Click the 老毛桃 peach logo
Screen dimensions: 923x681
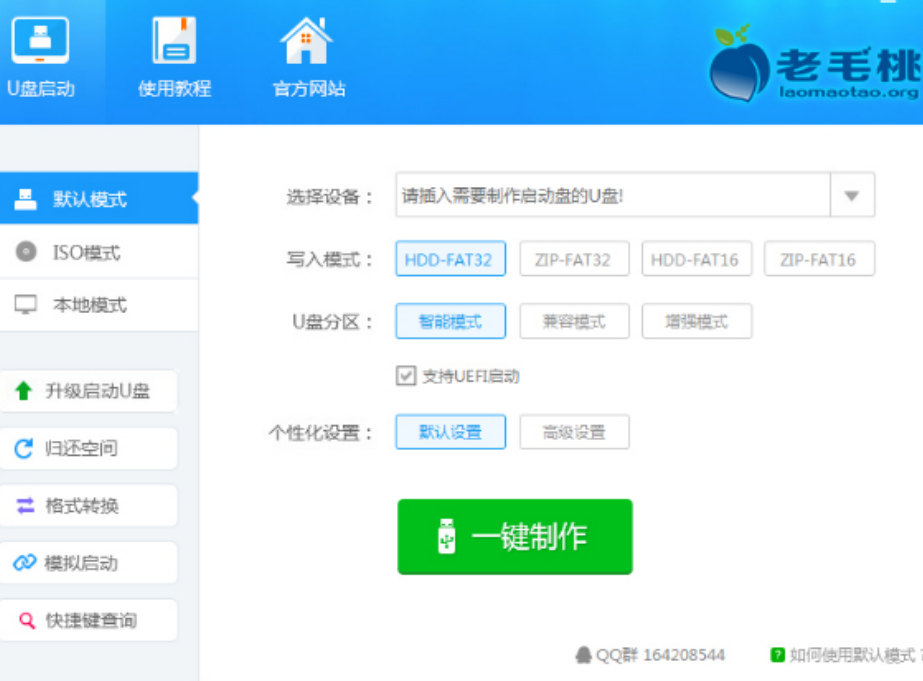coord(740,64)
